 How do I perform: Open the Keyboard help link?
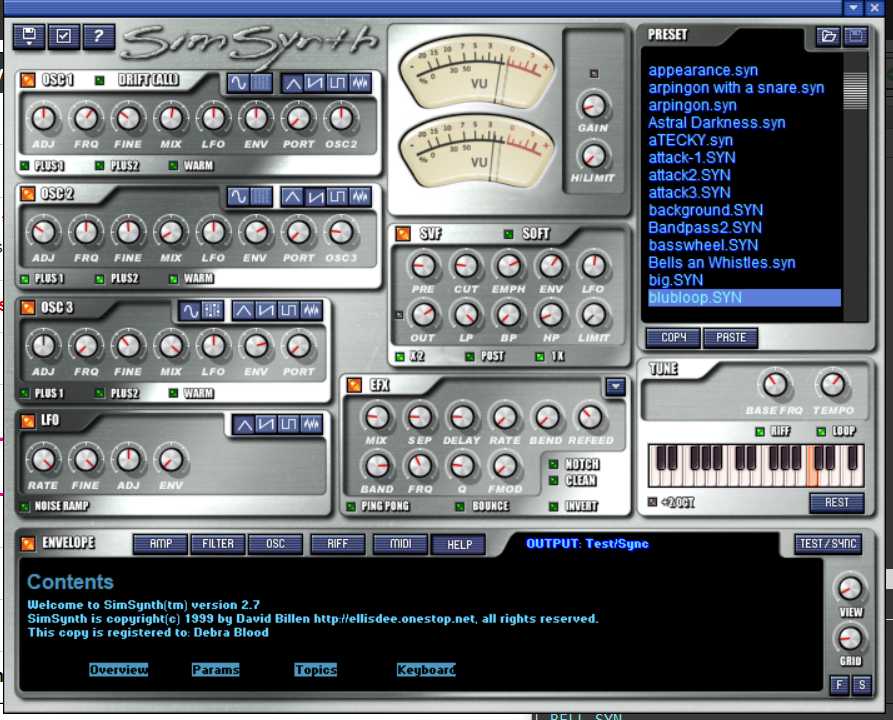tap(425, 669)
